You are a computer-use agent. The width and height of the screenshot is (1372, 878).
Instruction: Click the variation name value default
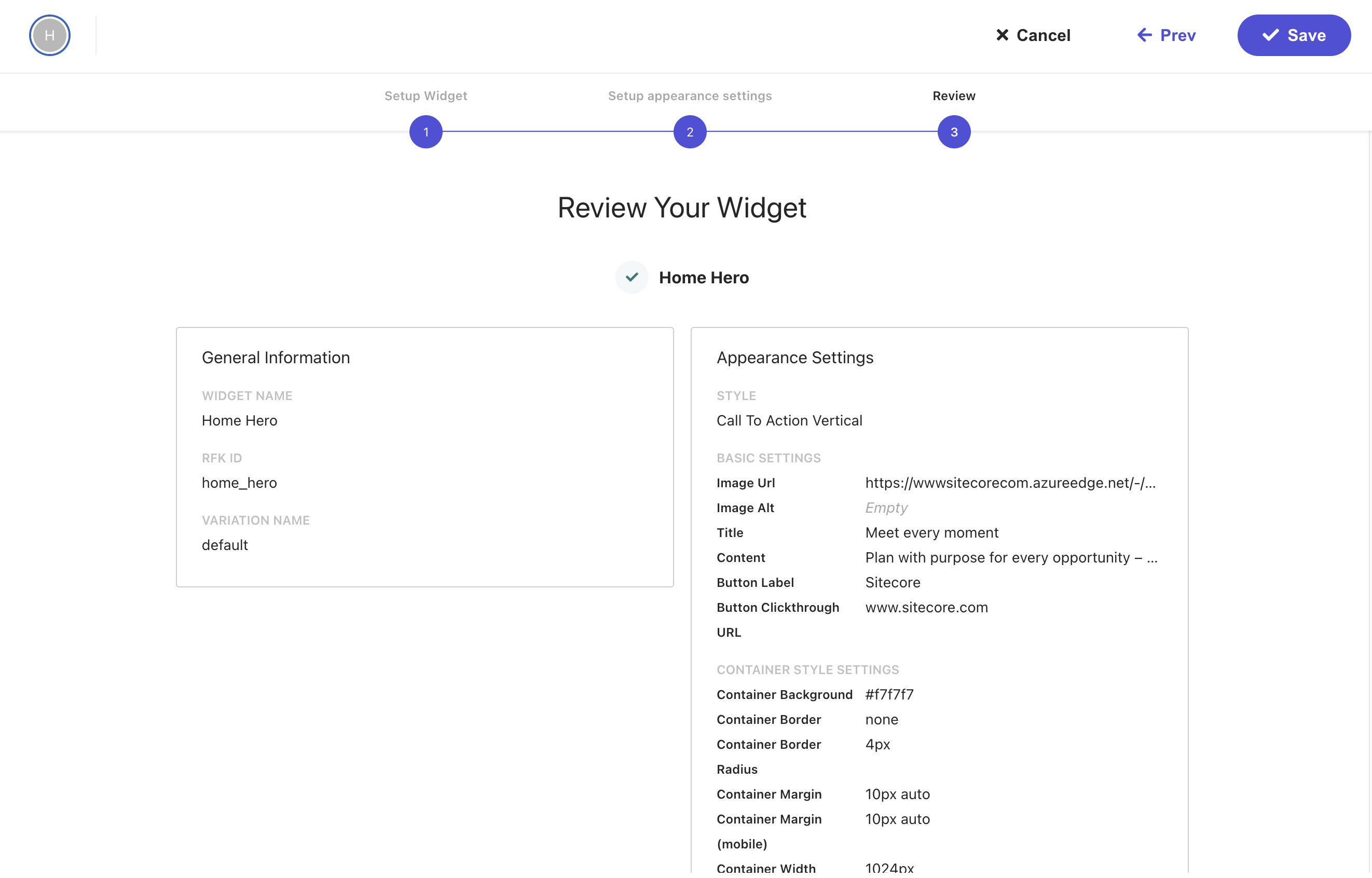[x=225, y=545]
